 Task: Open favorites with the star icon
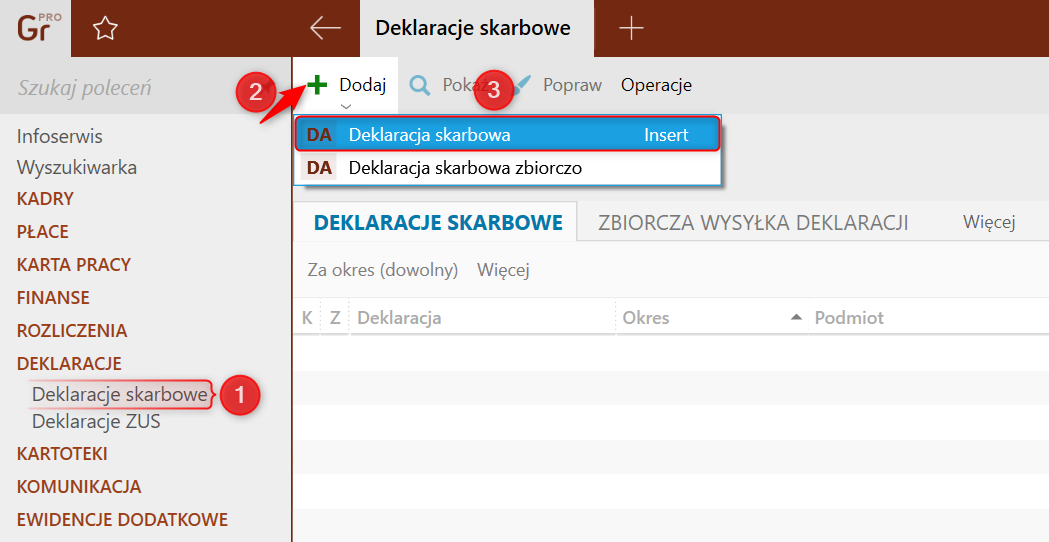[105, 28]
